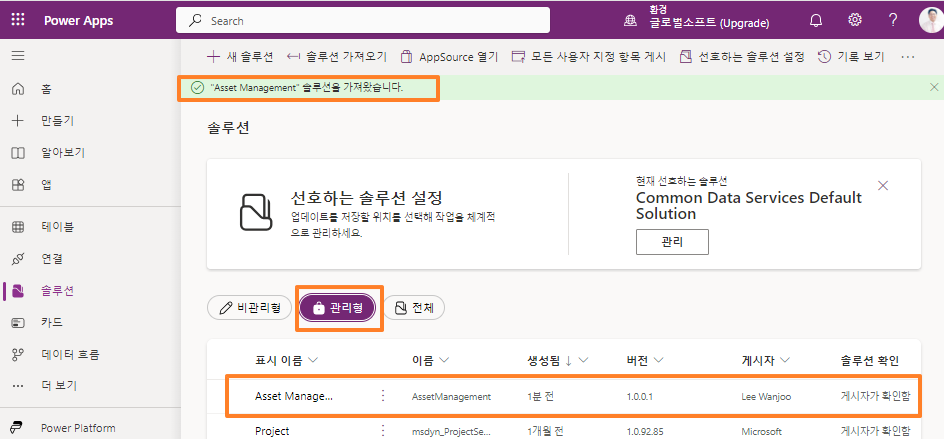The height and width of the screenshot is (439, 944).
Task: Click 모든 사용자 지정 항목 게시
Action: [588, 57]
